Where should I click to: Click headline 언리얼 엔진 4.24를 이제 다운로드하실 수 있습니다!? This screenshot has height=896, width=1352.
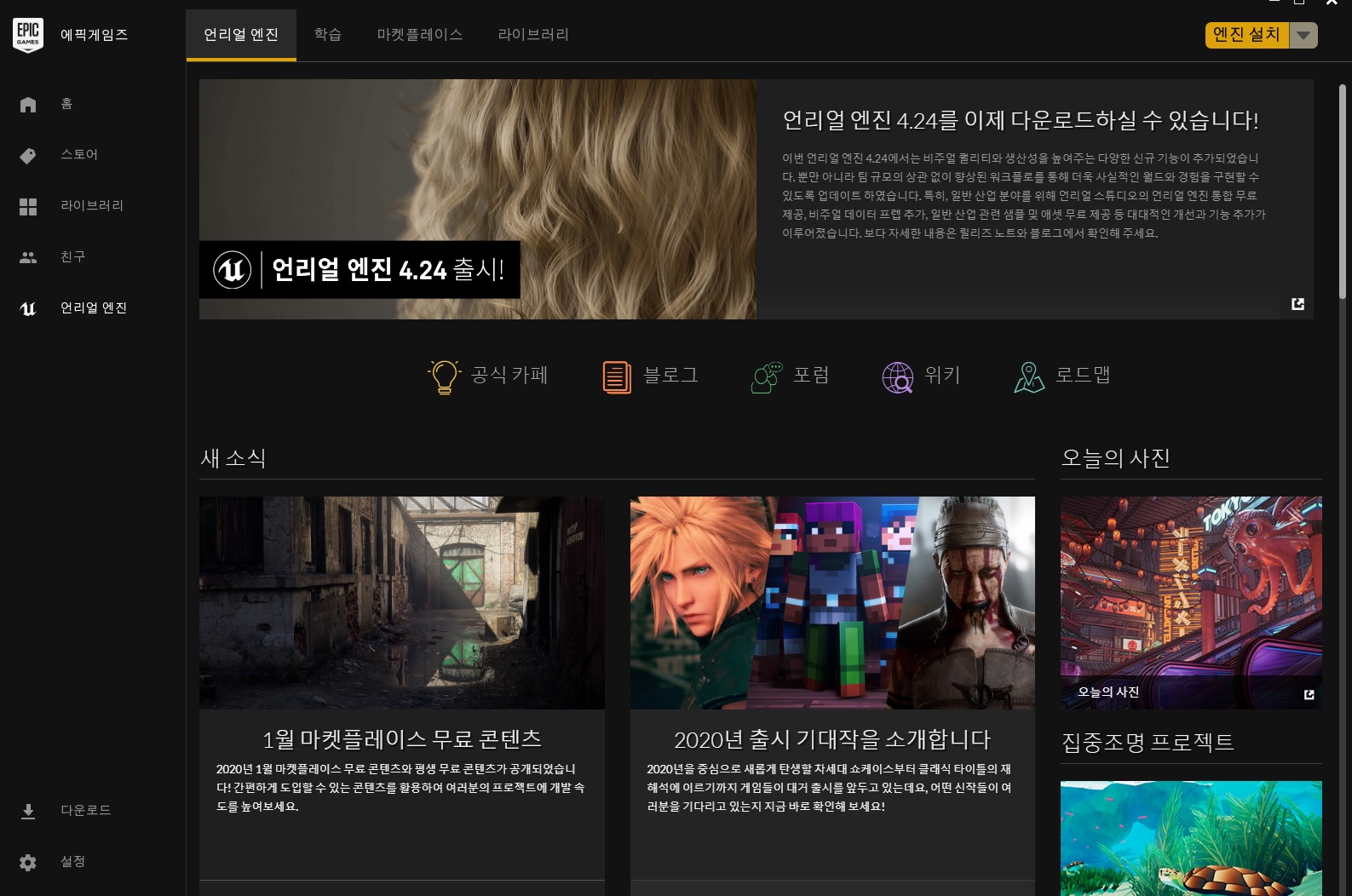point(1021,121)
